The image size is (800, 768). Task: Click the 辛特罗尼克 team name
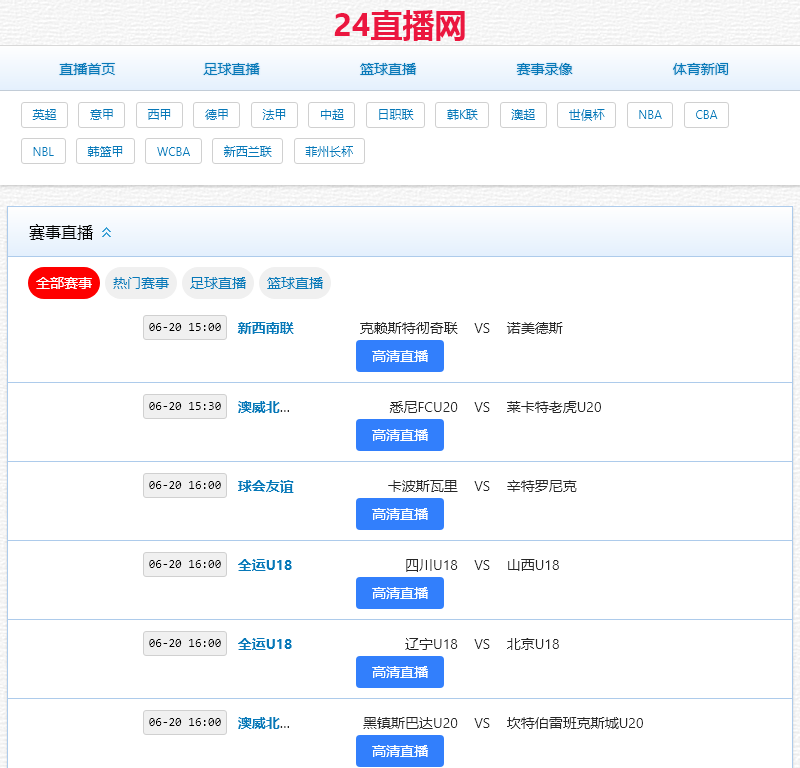542,486
